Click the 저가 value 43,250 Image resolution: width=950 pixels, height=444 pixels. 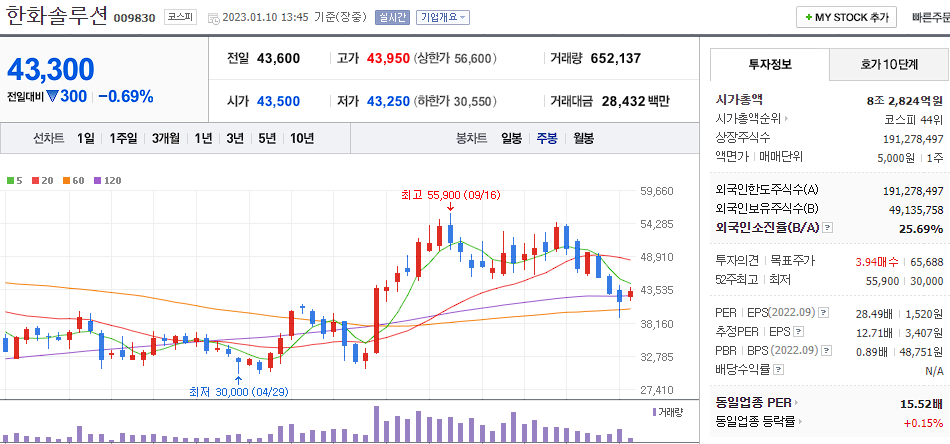[x=388, y=101]
